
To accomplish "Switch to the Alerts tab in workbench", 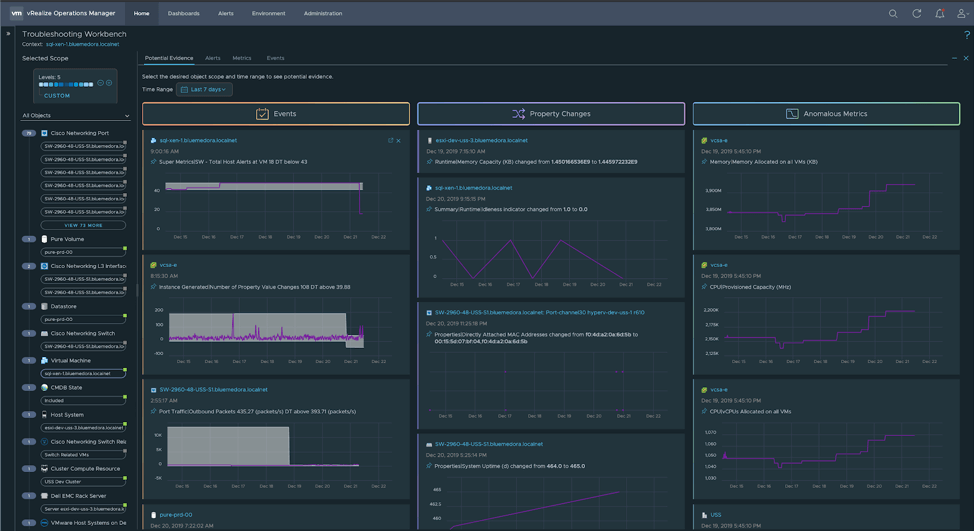I will point(213,58).
